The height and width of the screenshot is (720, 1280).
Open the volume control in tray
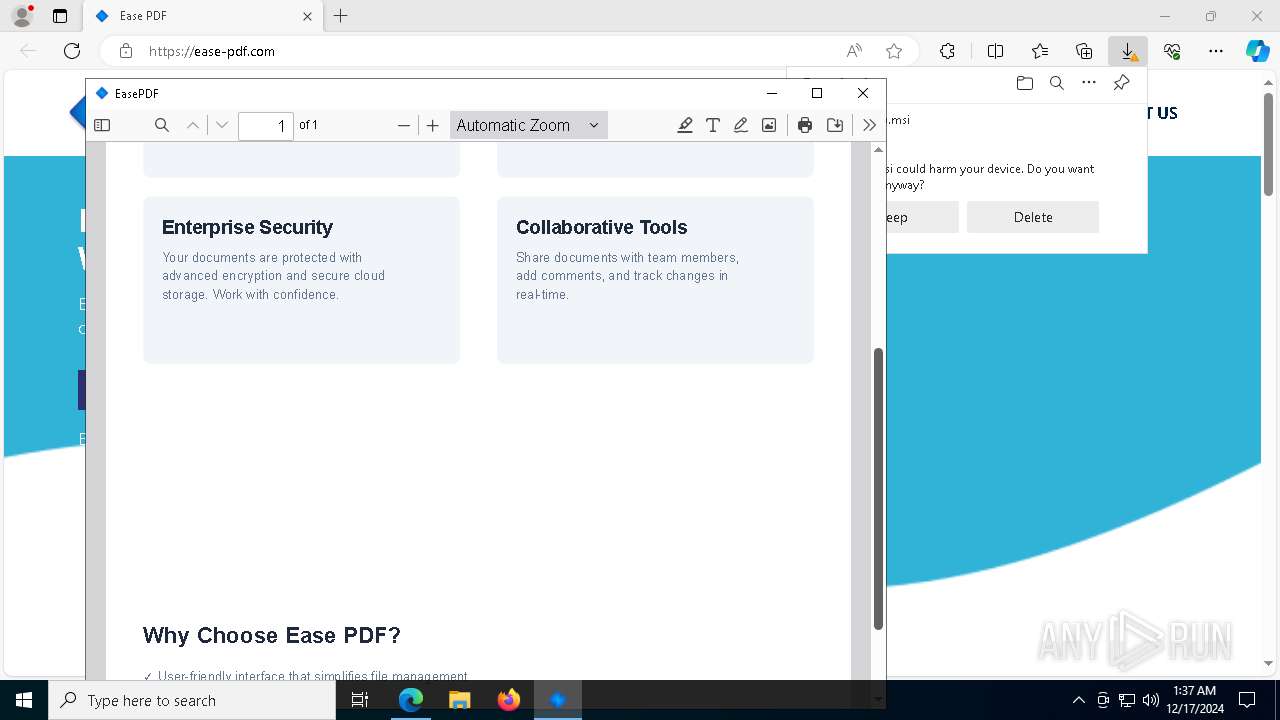pyautogui.click(x=1150, y=700)
